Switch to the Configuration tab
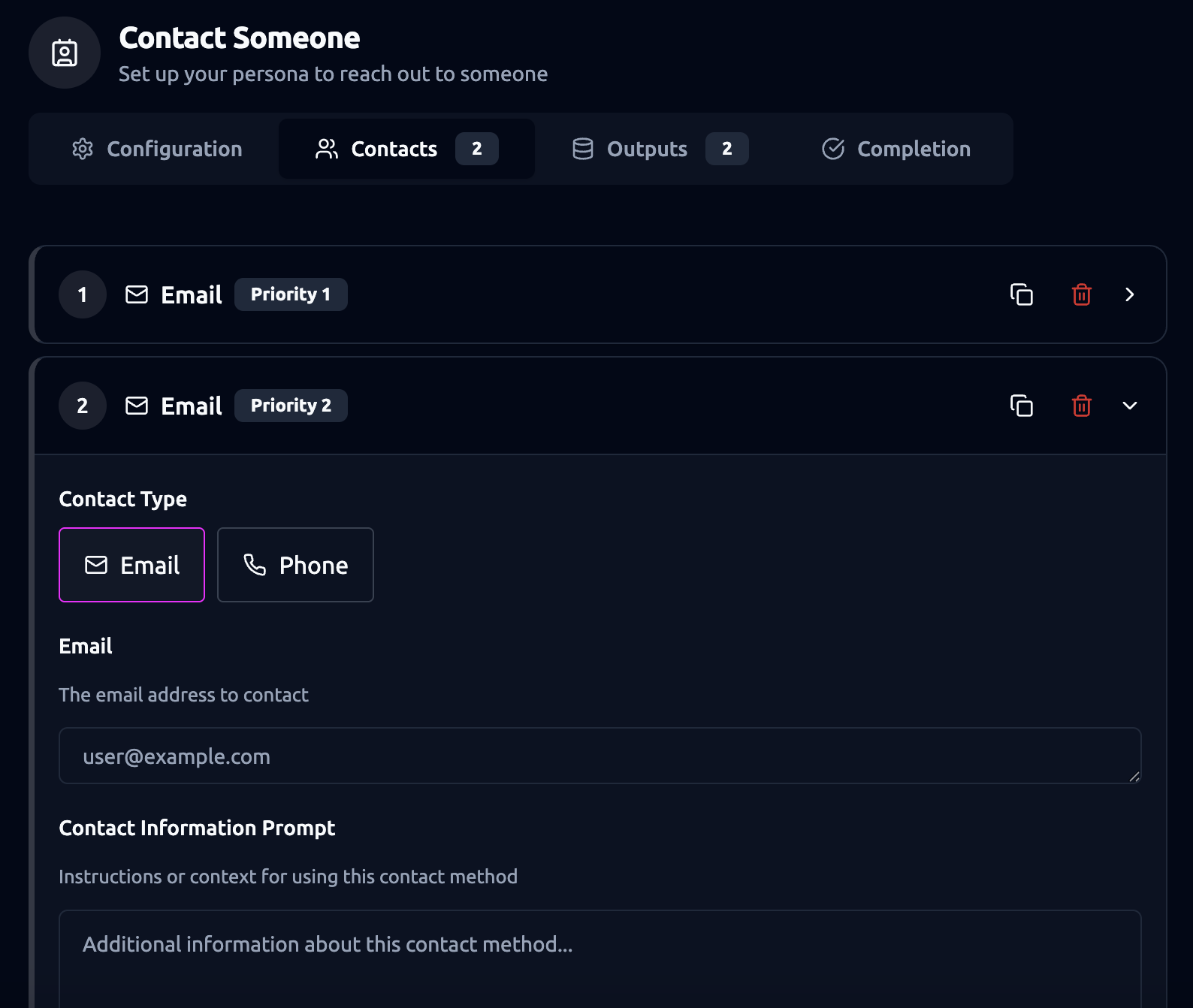Image resolution: width=1193 pixels, height=1008 pixels. [157, 149]
